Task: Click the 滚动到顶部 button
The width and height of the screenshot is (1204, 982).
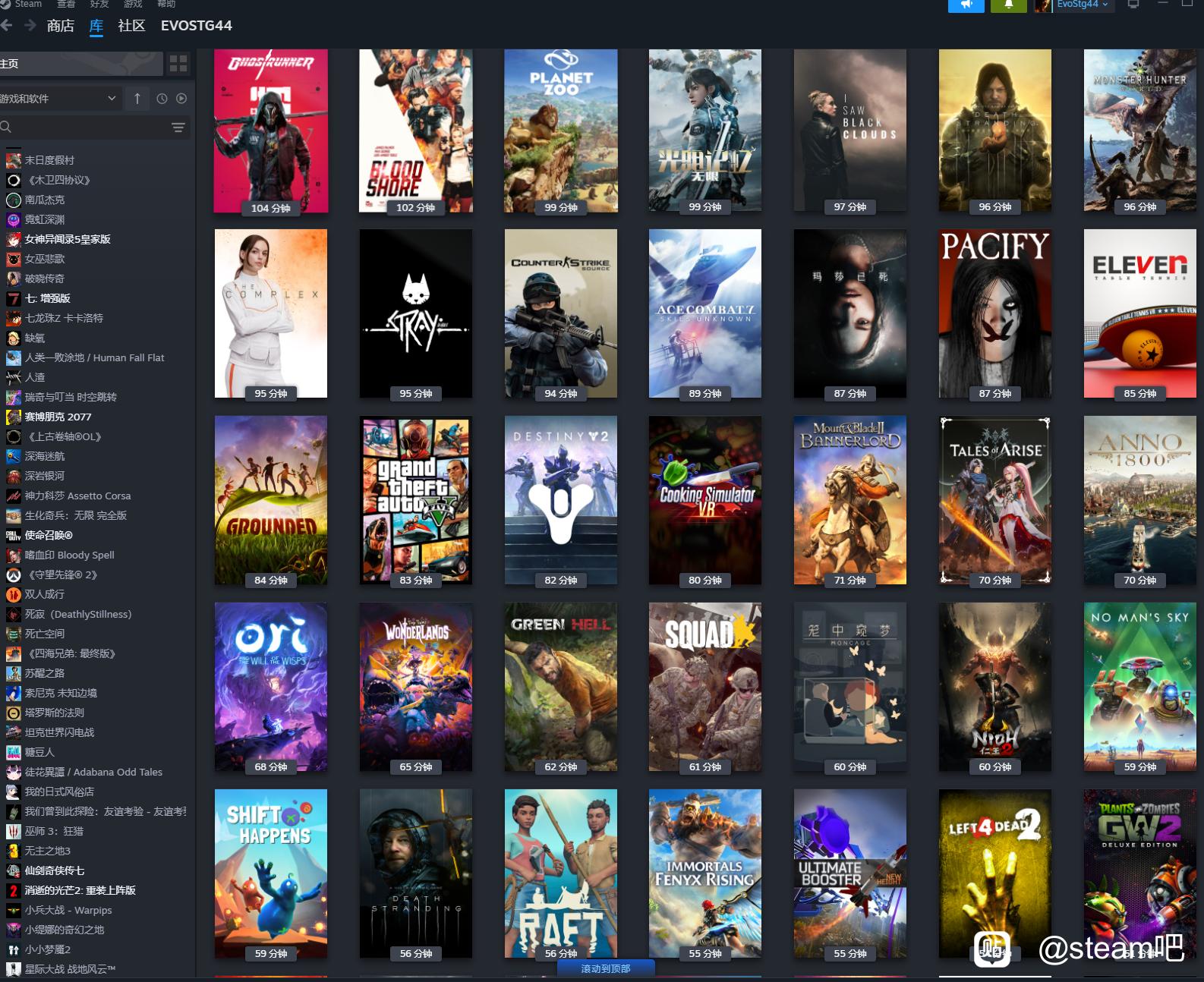Action: pos(606,968)
